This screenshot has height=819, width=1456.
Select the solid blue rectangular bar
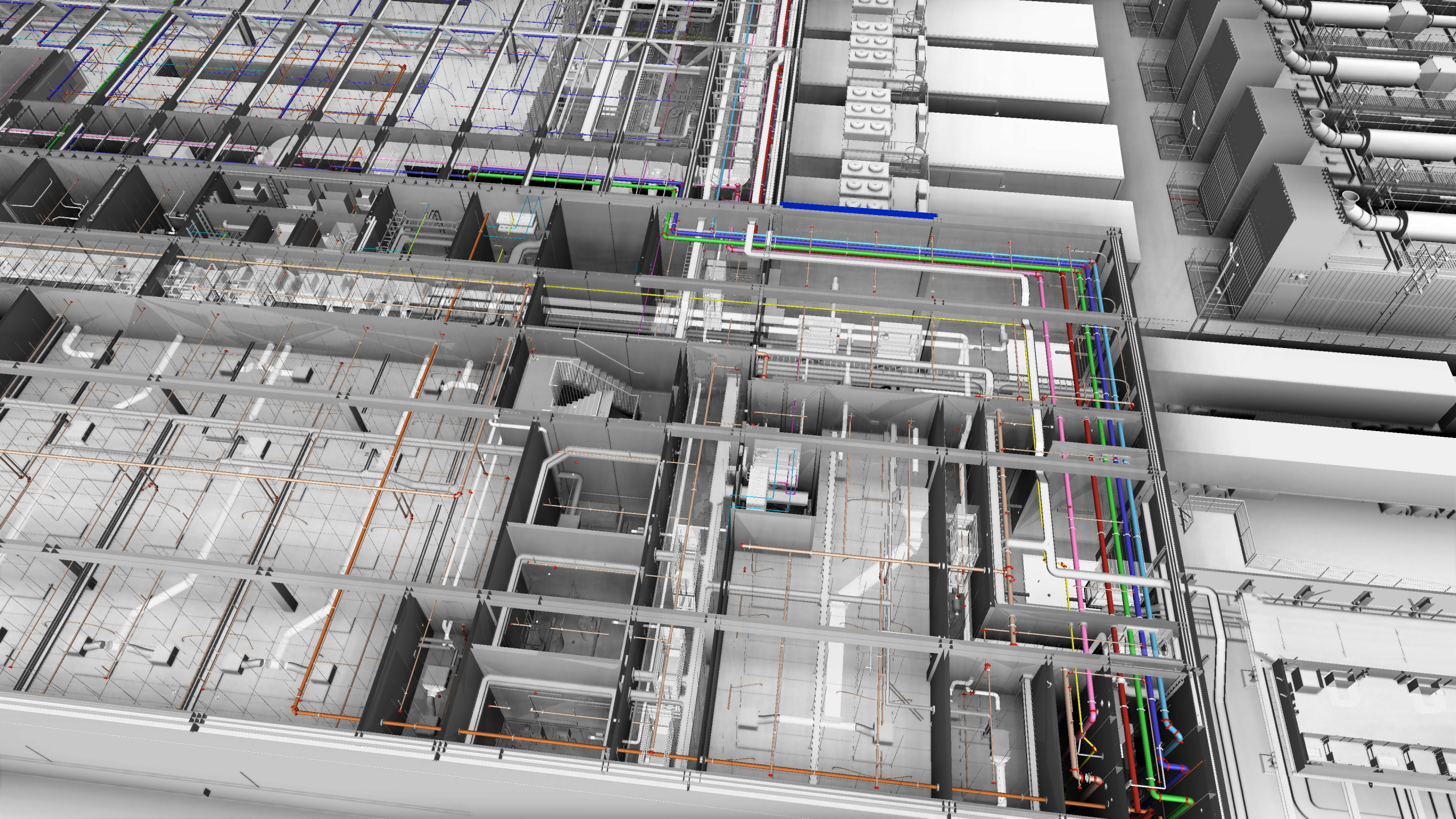(858, 210)
